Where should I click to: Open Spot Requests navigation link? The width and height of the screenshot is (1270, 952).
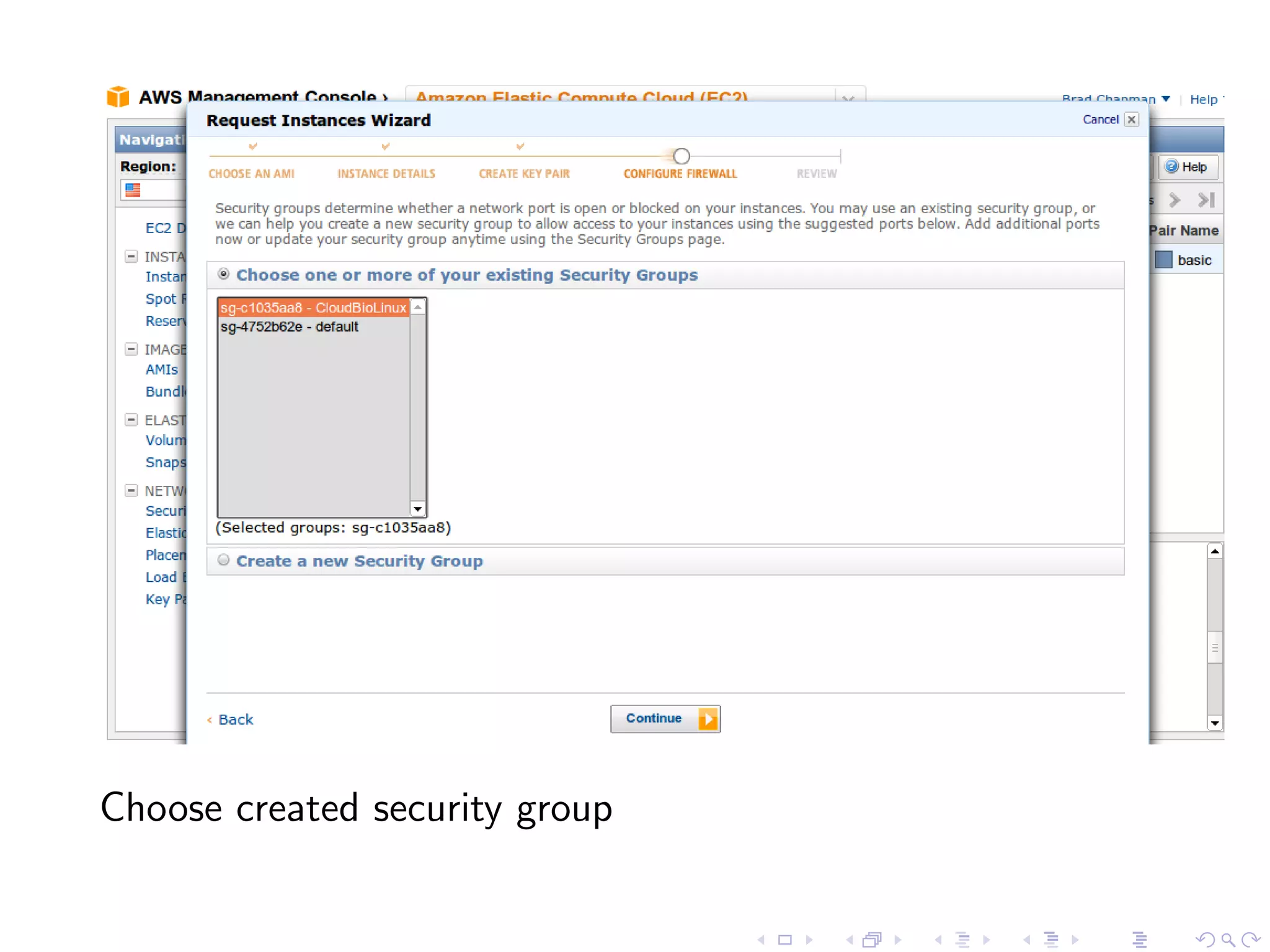coord(166,299)
